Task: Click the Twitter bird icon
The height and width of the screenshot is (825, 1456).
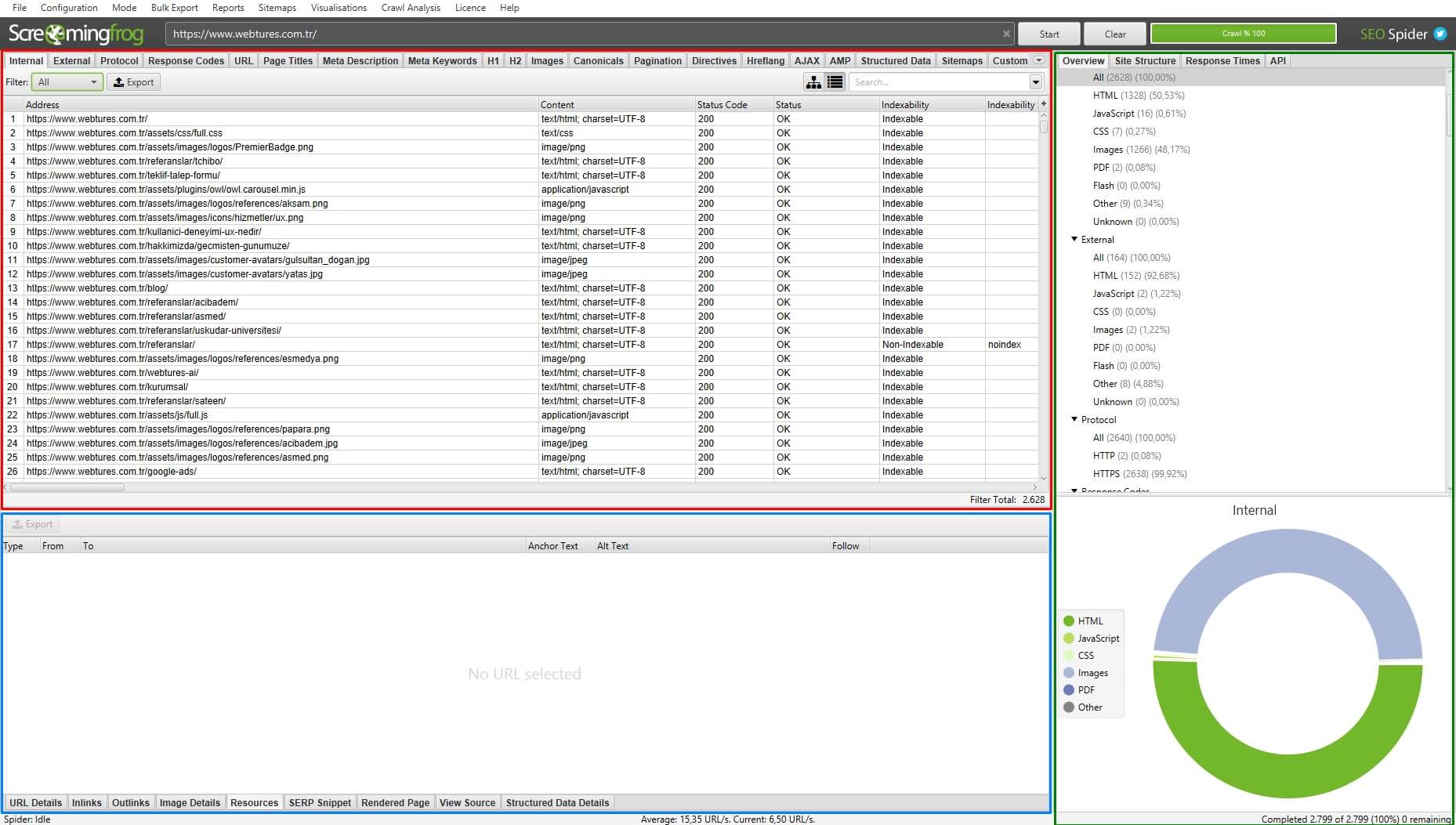Action: pyautogui.click(x=1440, y=34)
